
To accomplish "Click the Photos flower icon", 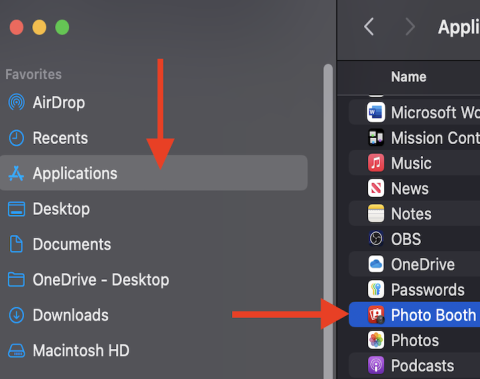I will pyautogui.click(x=376, y=340).
